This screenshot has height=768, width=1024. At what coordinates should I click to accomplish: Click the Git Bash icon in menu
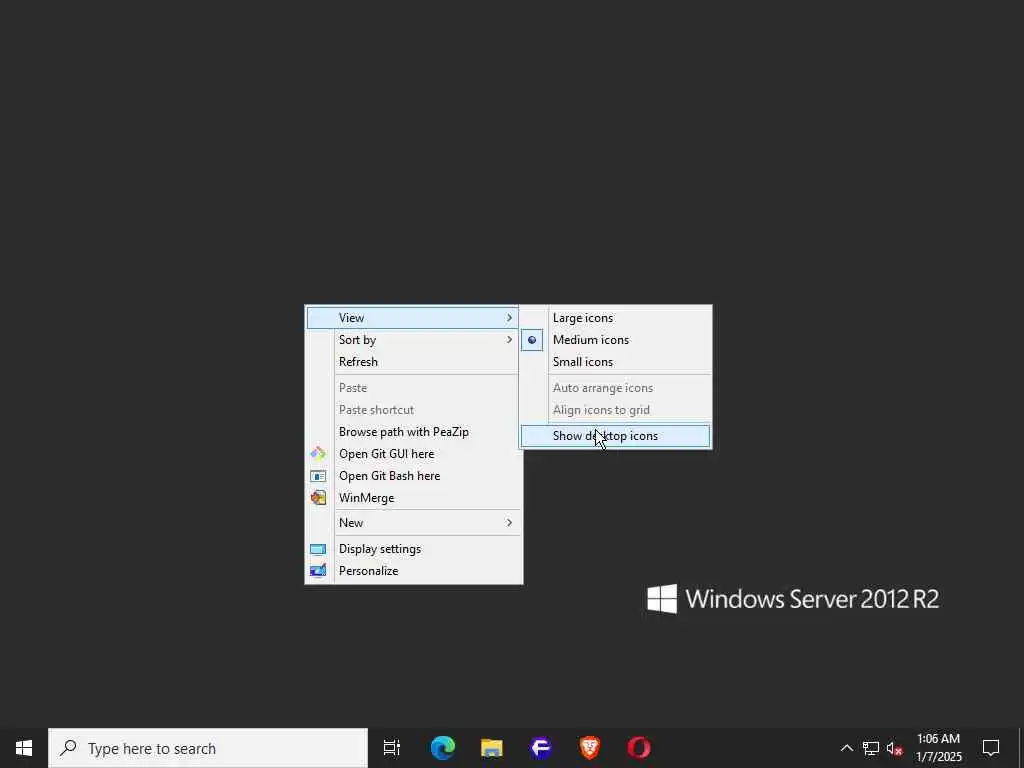[x=318, y=476]
